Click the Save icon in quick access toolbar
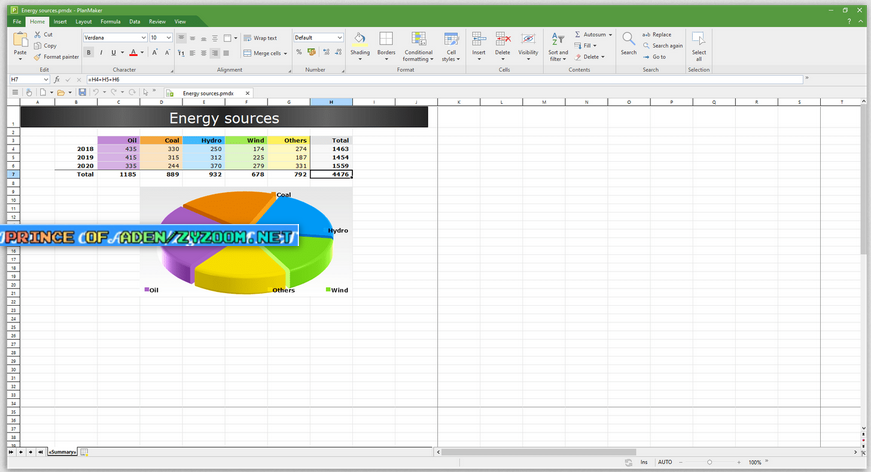This screenshot has width=871, height=472. click(x=82, y=92)
